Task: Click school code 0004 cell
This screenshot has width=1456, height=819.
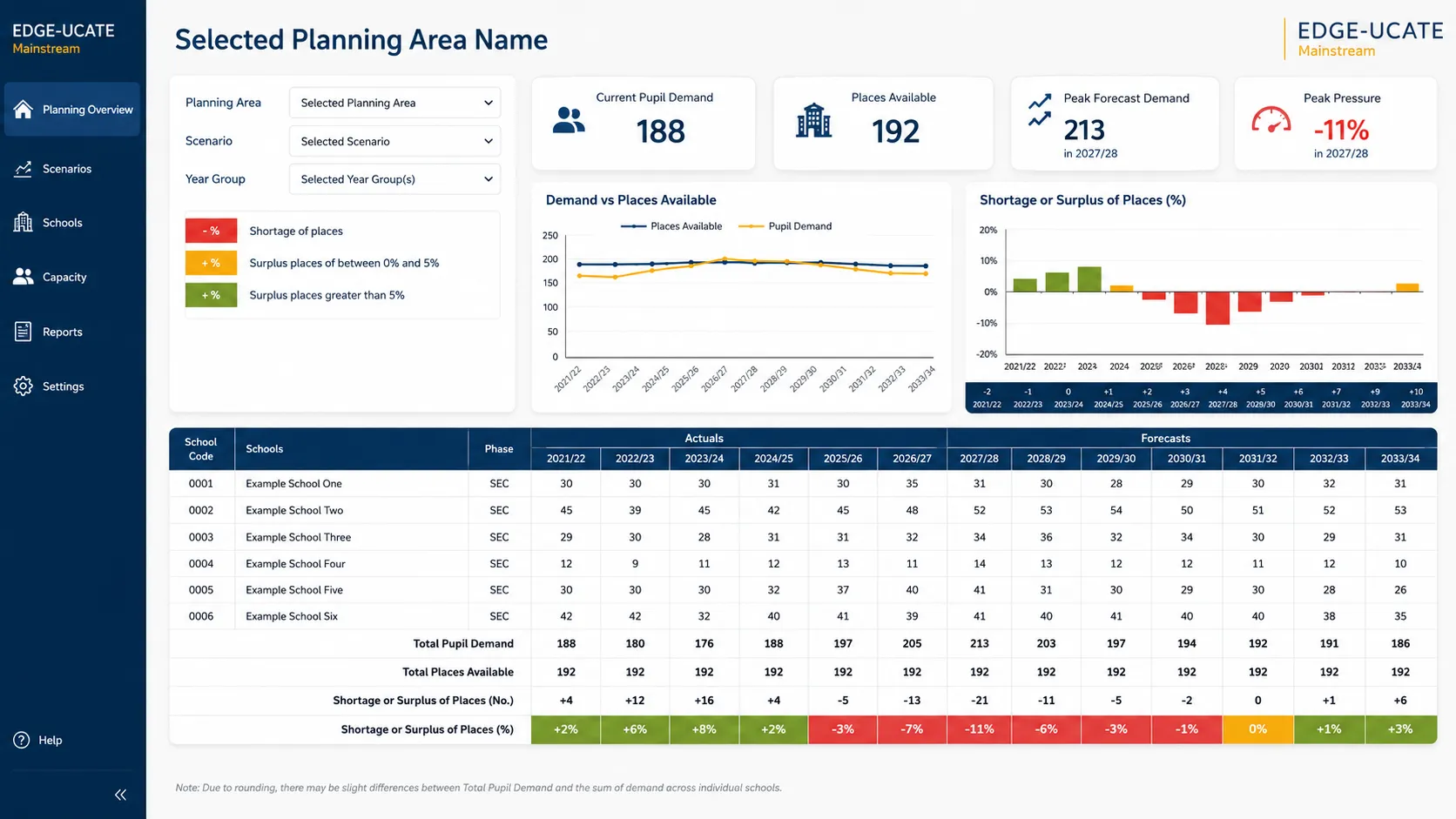Action: (x=201, y=564)
